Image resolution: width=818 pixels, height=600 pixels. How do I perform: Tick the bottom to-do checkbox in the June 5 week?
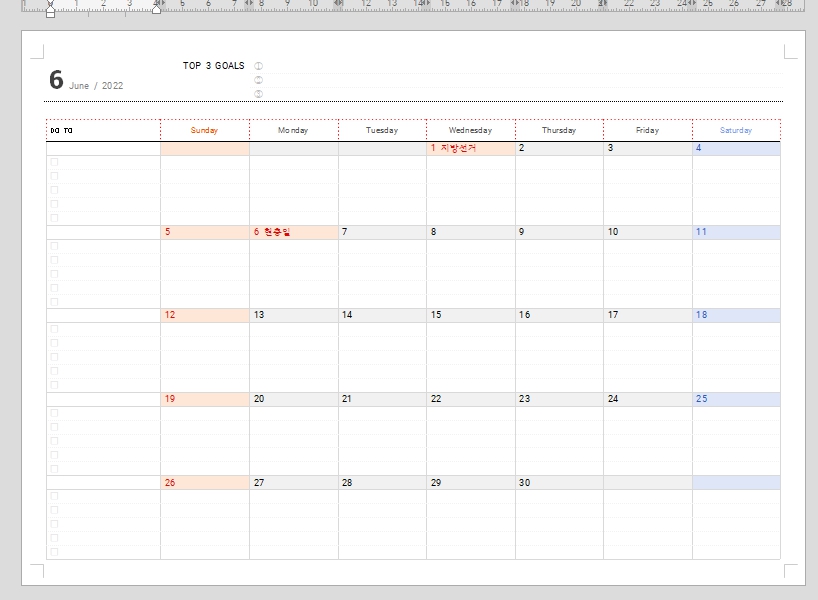pos(54,302)
